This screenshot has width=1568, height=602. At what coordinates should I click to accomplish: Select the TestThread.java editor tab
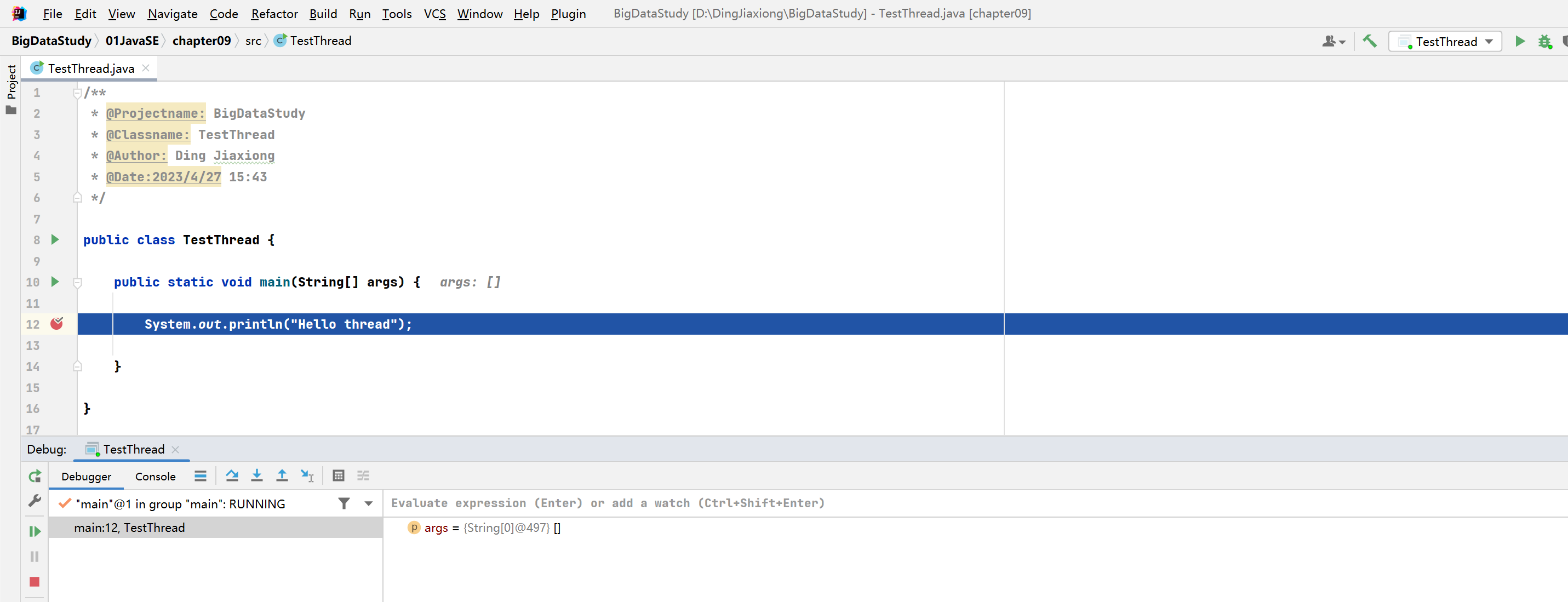coord(90,68)
